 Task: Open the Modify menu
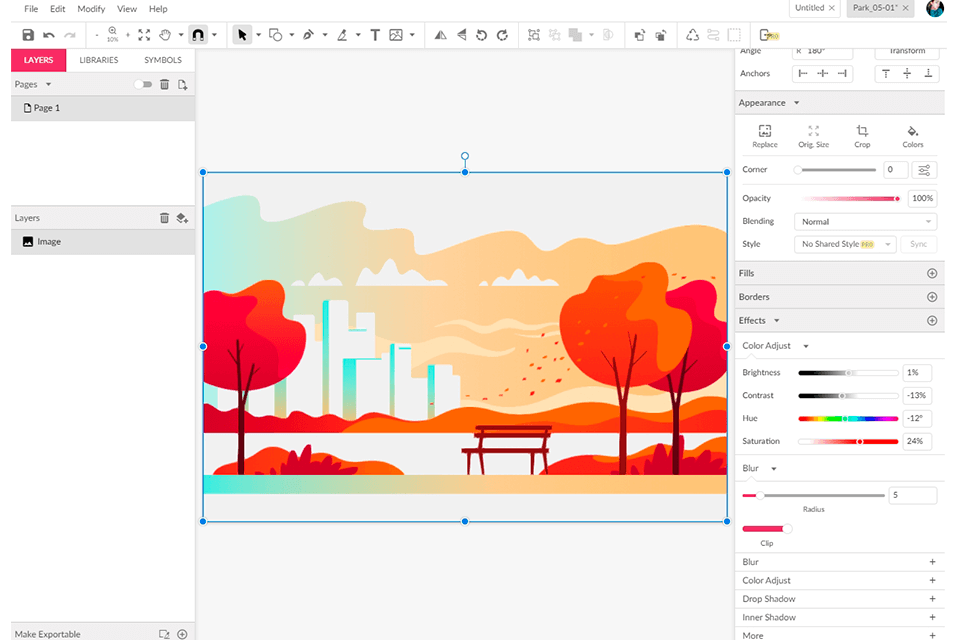[91, 9]
